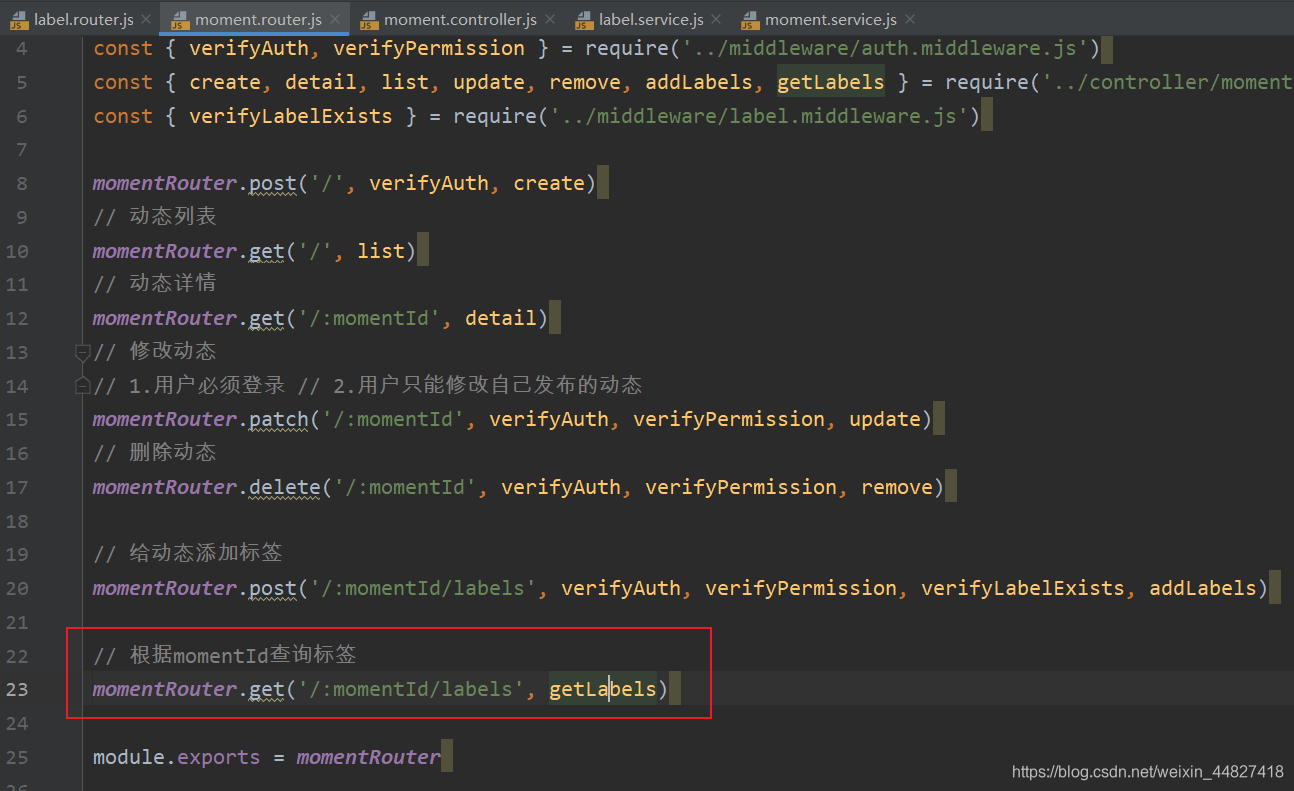Click addLabels in the line 5 destructuring
Screen dimensions: 1294x791
click(x=699, y=82)
